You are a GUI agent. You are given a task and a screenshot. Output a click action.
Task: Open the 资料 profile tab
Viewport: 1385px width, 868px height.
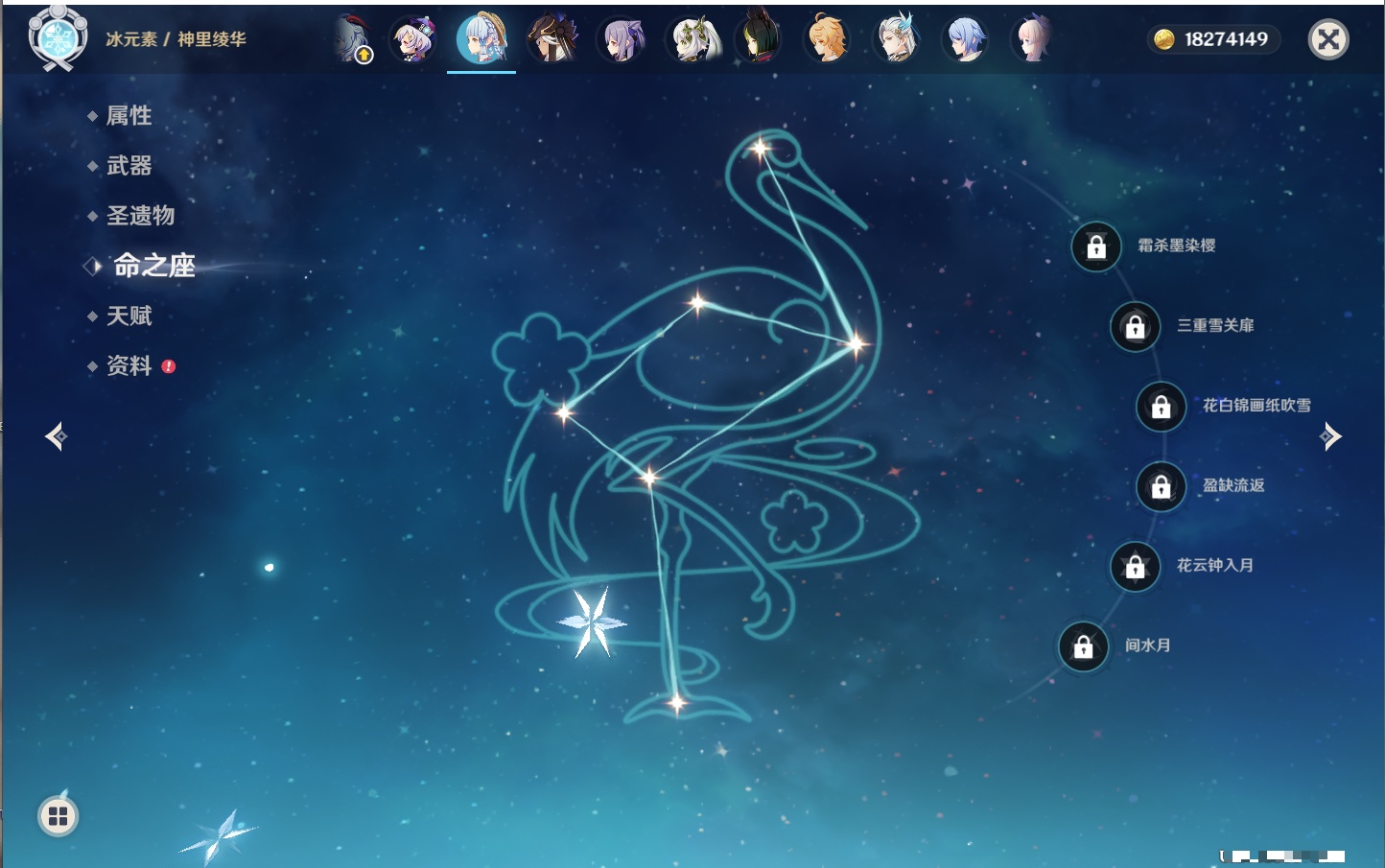129,365
